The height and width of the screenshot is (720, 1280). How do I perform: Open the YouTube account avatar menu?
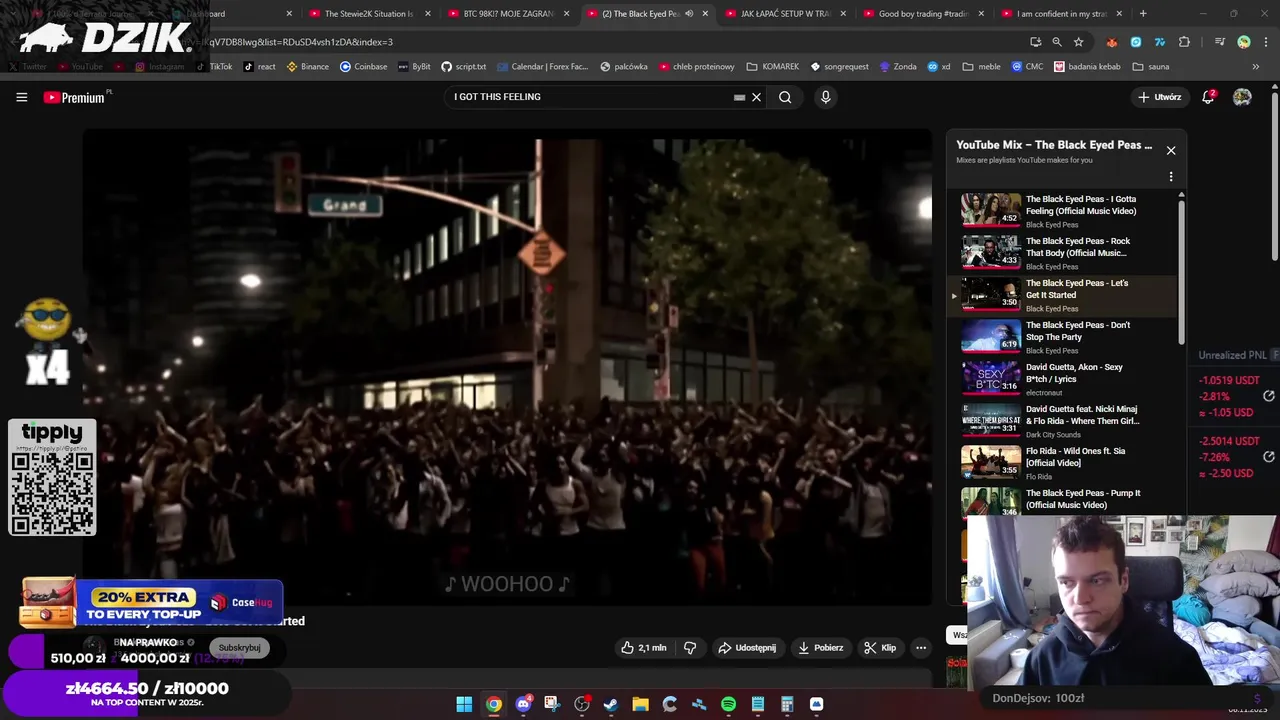click(x=1242, y=97)
